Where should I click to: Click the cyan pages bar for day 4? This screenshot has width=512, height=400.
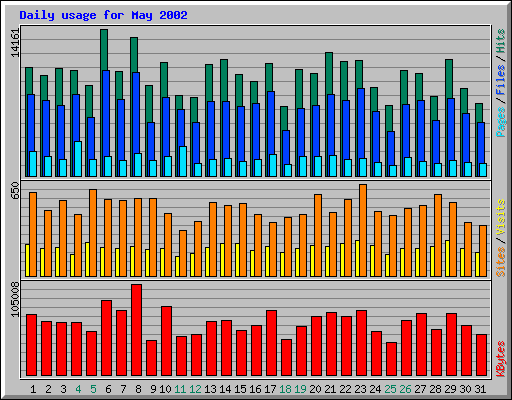78,159
